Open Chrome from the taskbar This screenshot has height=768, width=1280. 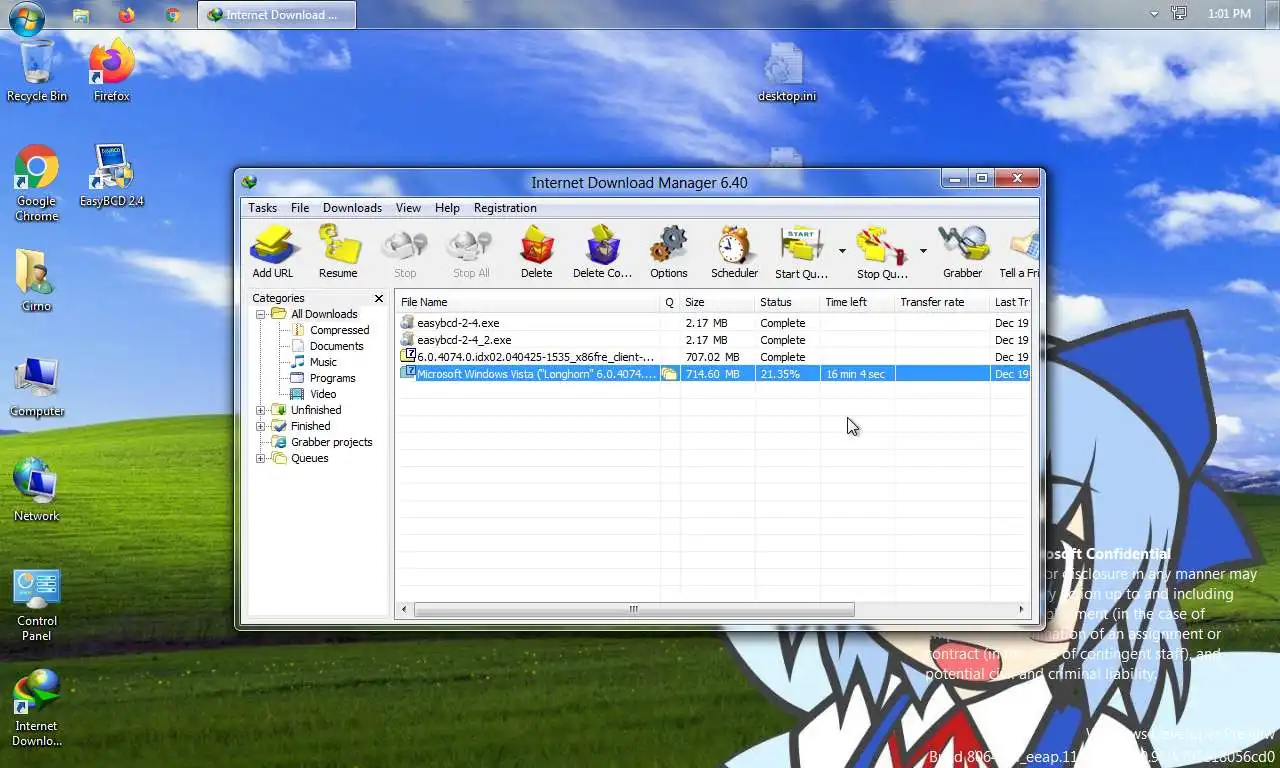click(x=172, y=15)
